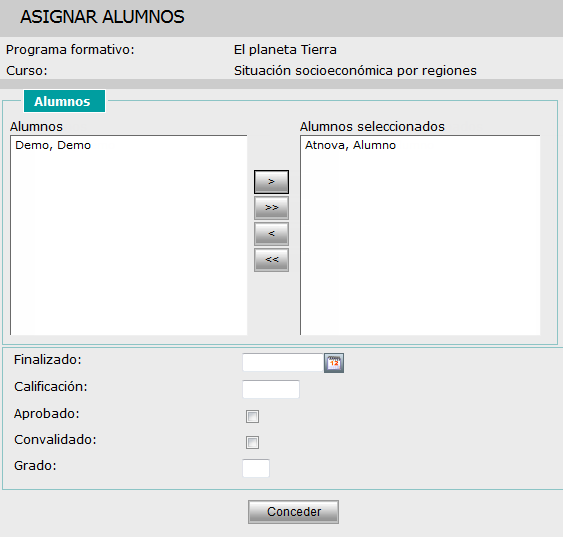Click the 'Finalizado:' label
This screenshot has height=537, width=563.
pos(48,359)
